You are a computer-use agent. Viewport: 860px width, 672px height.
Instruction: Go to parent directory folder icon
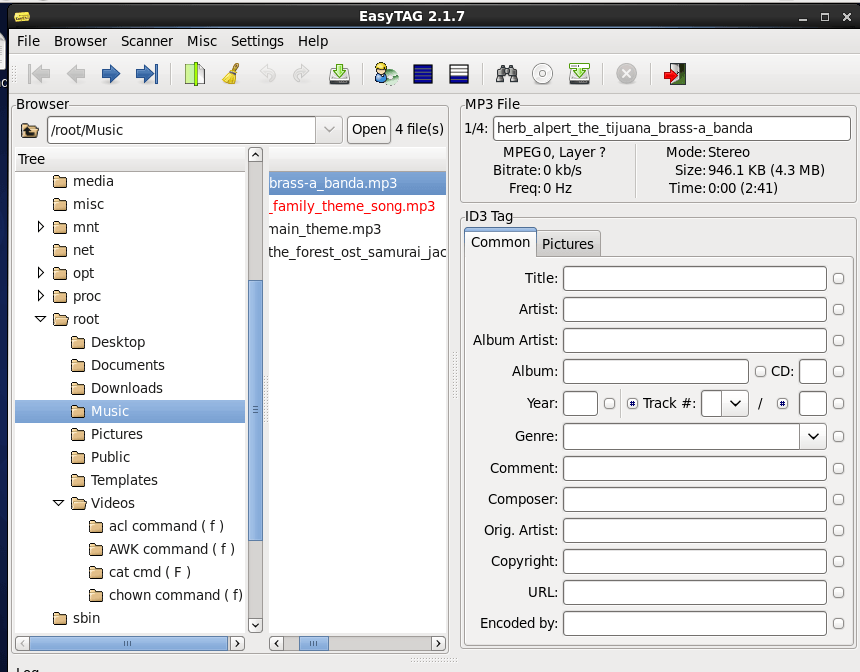pyautogui.click(x=30, y=131)
